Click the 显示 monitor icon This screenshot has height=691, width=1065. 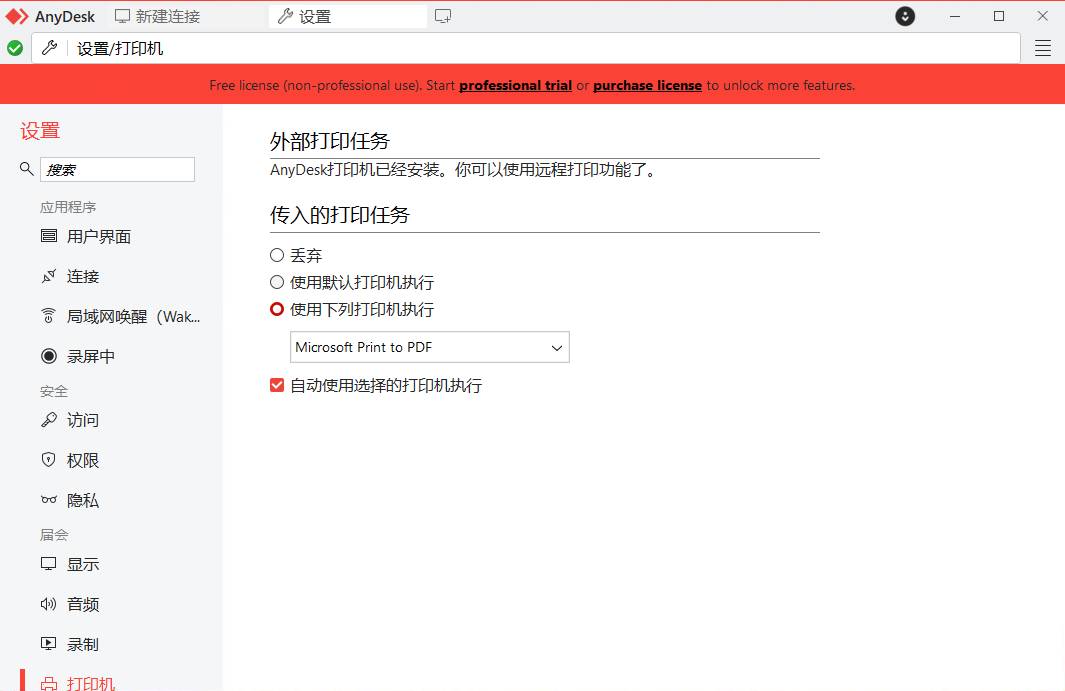click(x=49, y=564)
